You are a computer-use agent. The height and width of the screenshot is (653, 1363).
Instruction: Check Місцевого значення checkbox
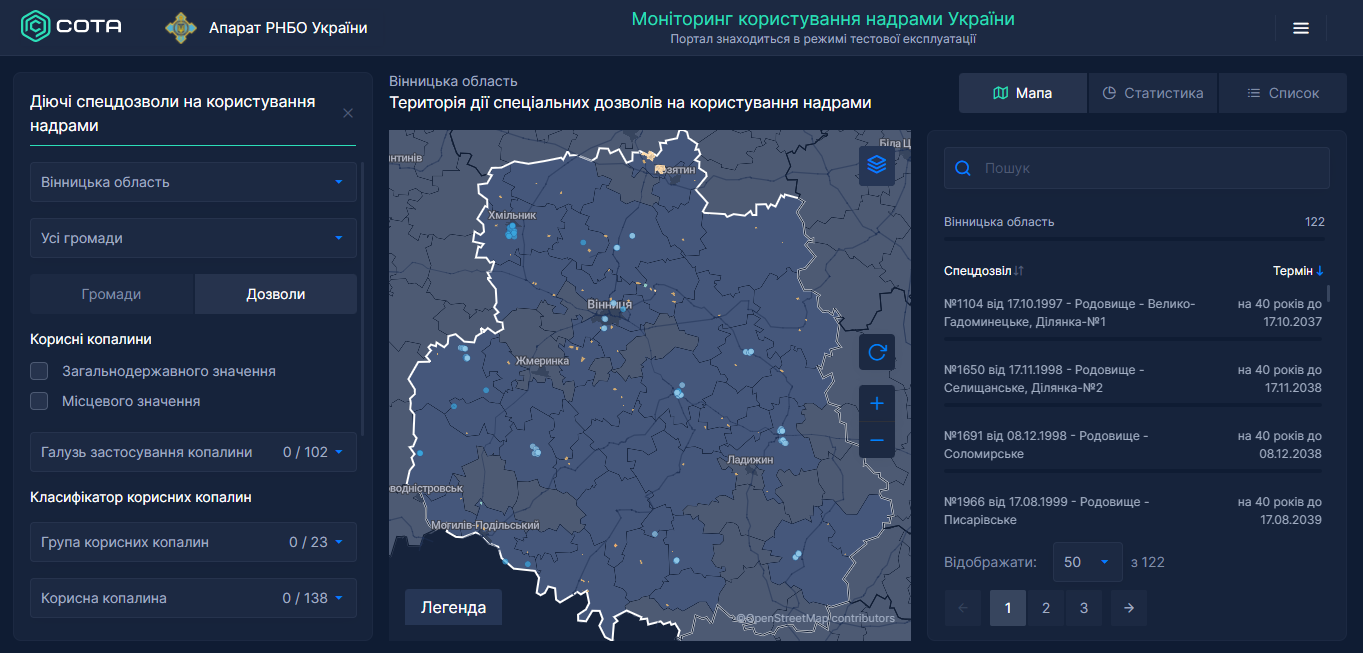pyautogui.click(x=40, y=401)
